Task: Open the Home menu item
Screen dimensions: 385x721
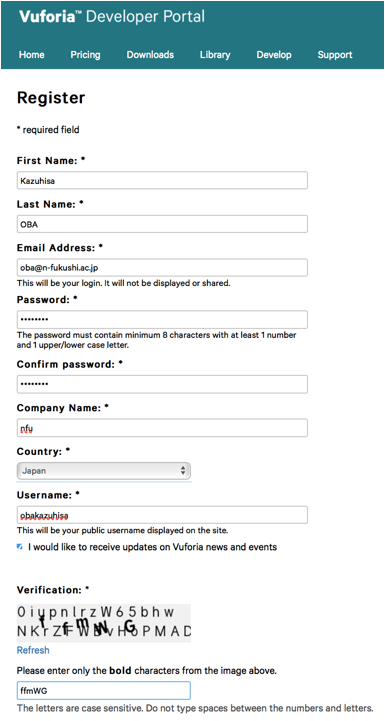Action: coord(32,55)
